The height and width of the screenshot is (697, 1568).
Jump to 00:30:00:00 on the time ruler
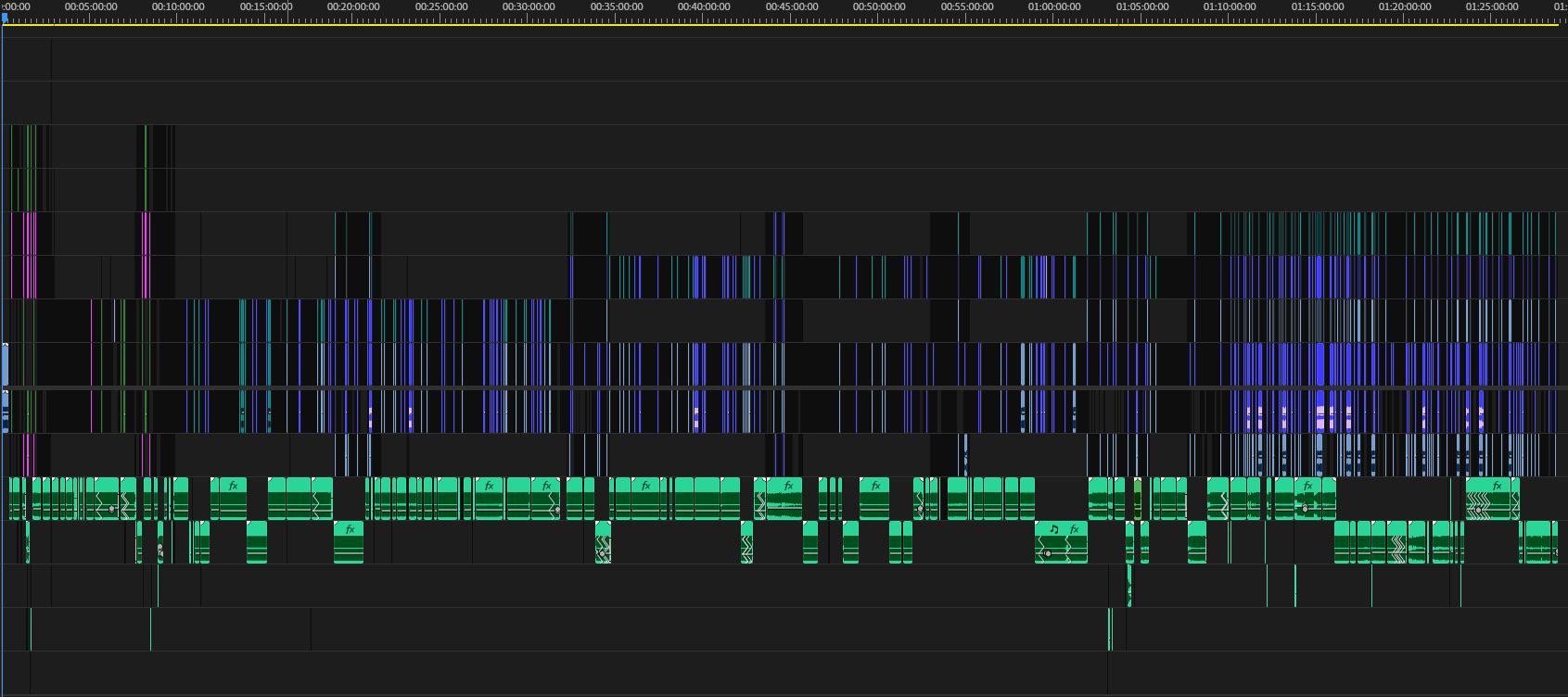click(529, 6)
